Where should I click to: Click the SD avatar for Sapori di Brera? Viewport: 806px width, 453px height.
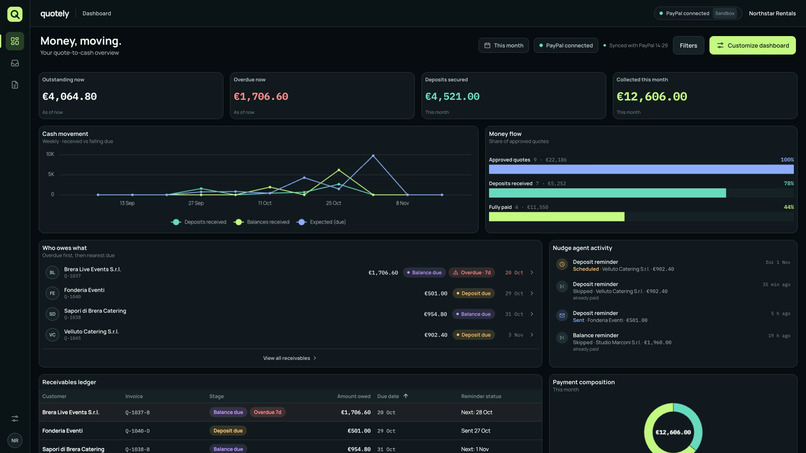pyautogui.click(x=52, y=314)
